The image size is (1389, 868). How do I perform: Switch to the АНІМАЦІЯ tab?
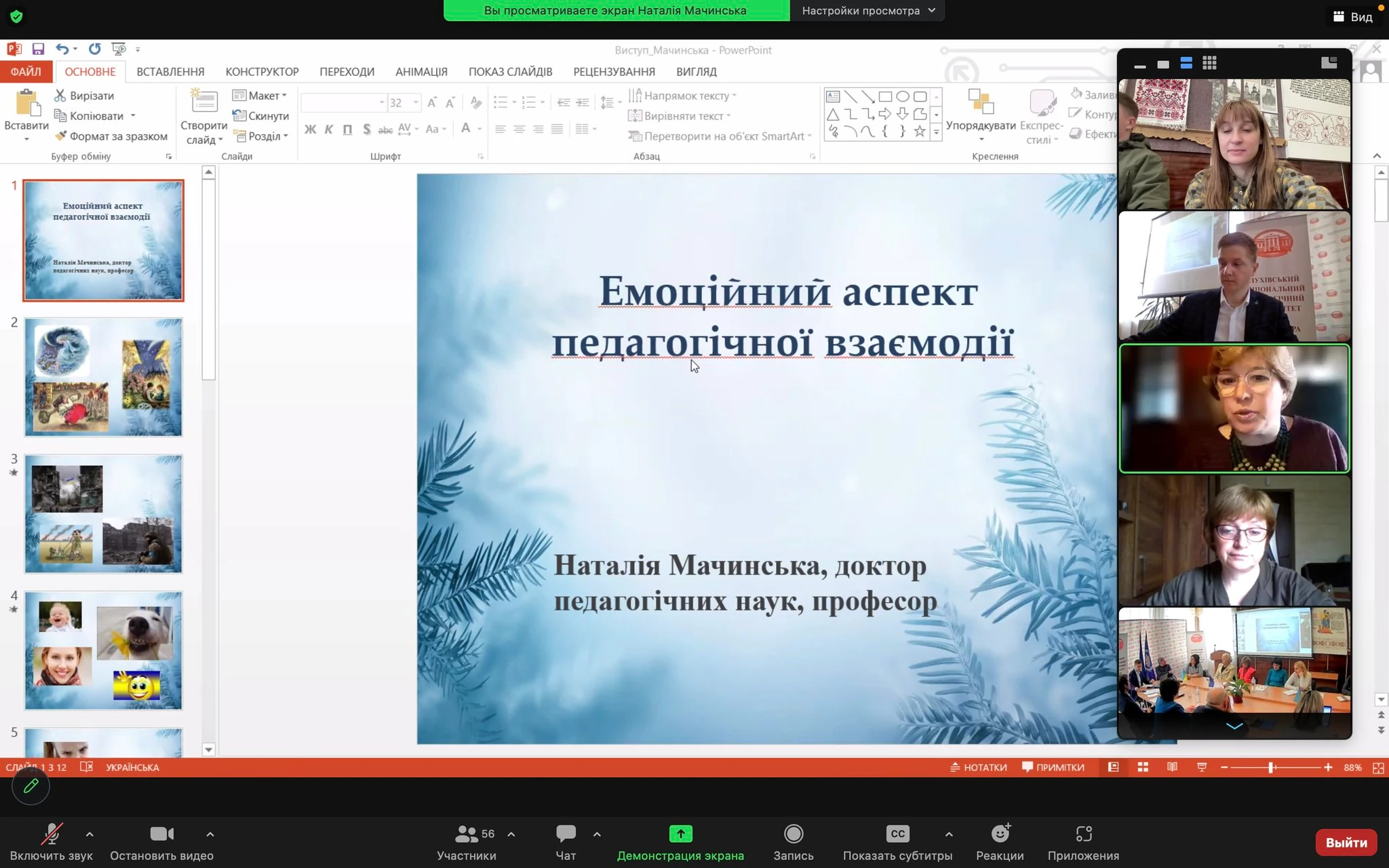pyautogui.click(x=421, y=71)
